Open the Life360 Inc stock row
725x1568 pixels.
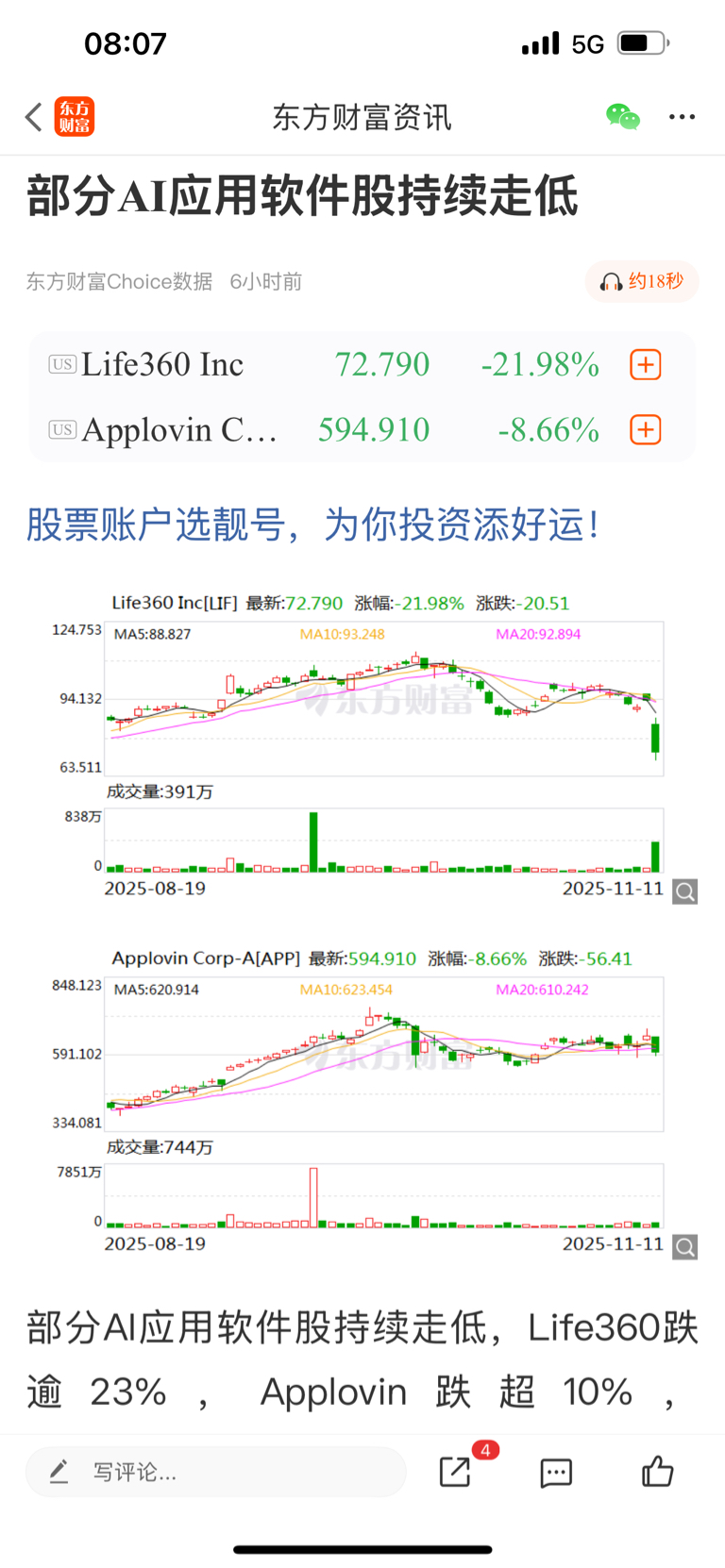click(362, 364)
